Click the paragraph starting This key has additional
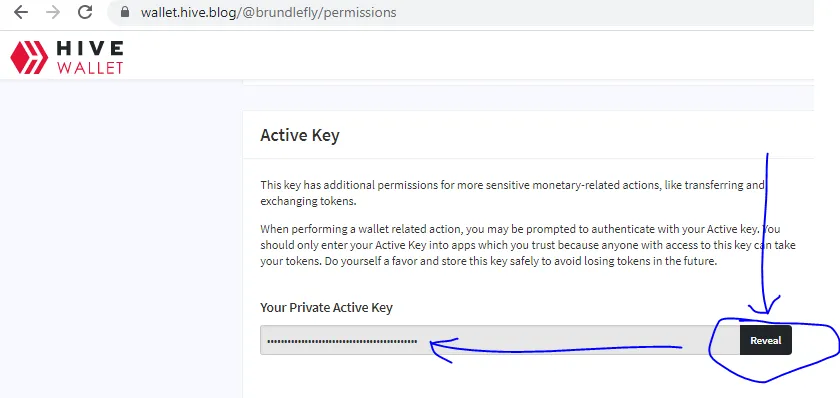This screenshot has width=840, height=398. [x=512, y=193]
